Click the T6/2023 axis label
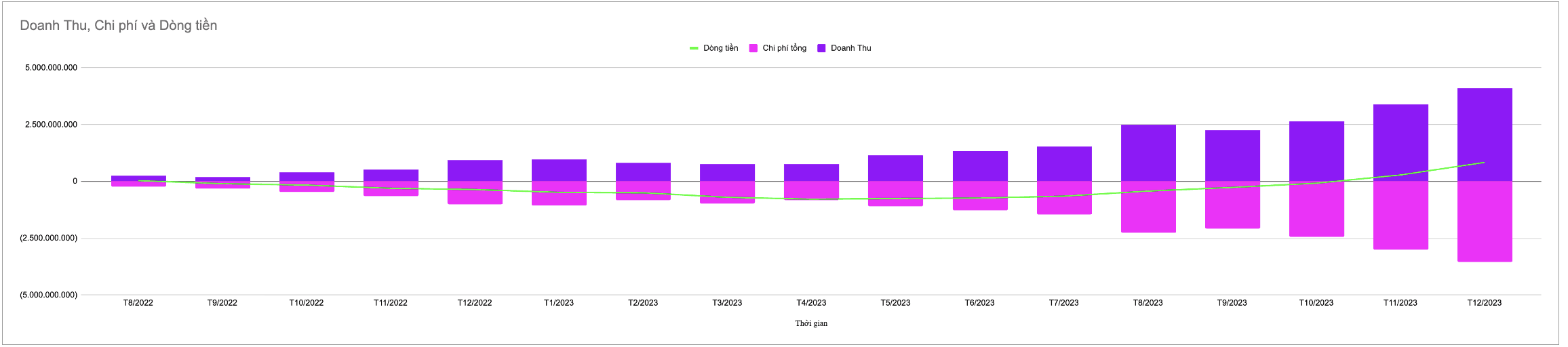This screenshot has height=347, width=1568. (979, 303)
